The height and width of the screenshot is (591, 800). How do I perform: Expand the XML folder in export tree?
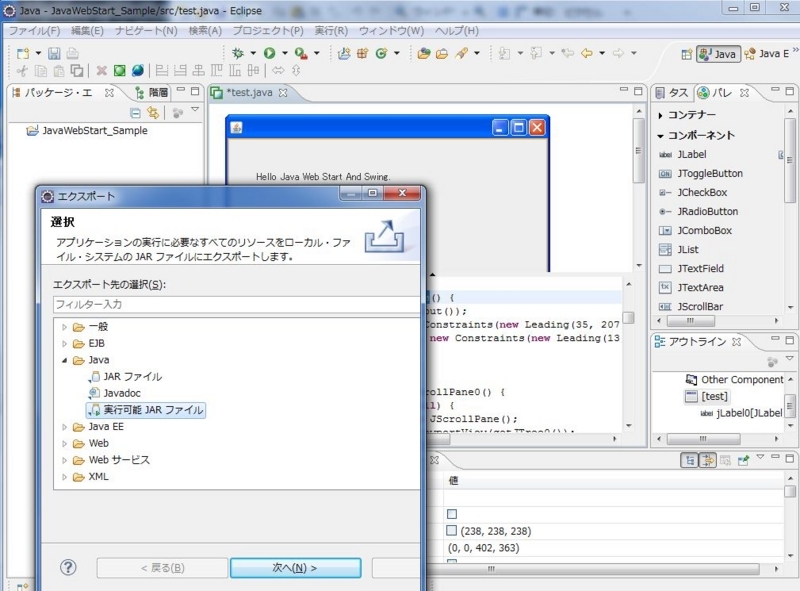pos(64,477)
